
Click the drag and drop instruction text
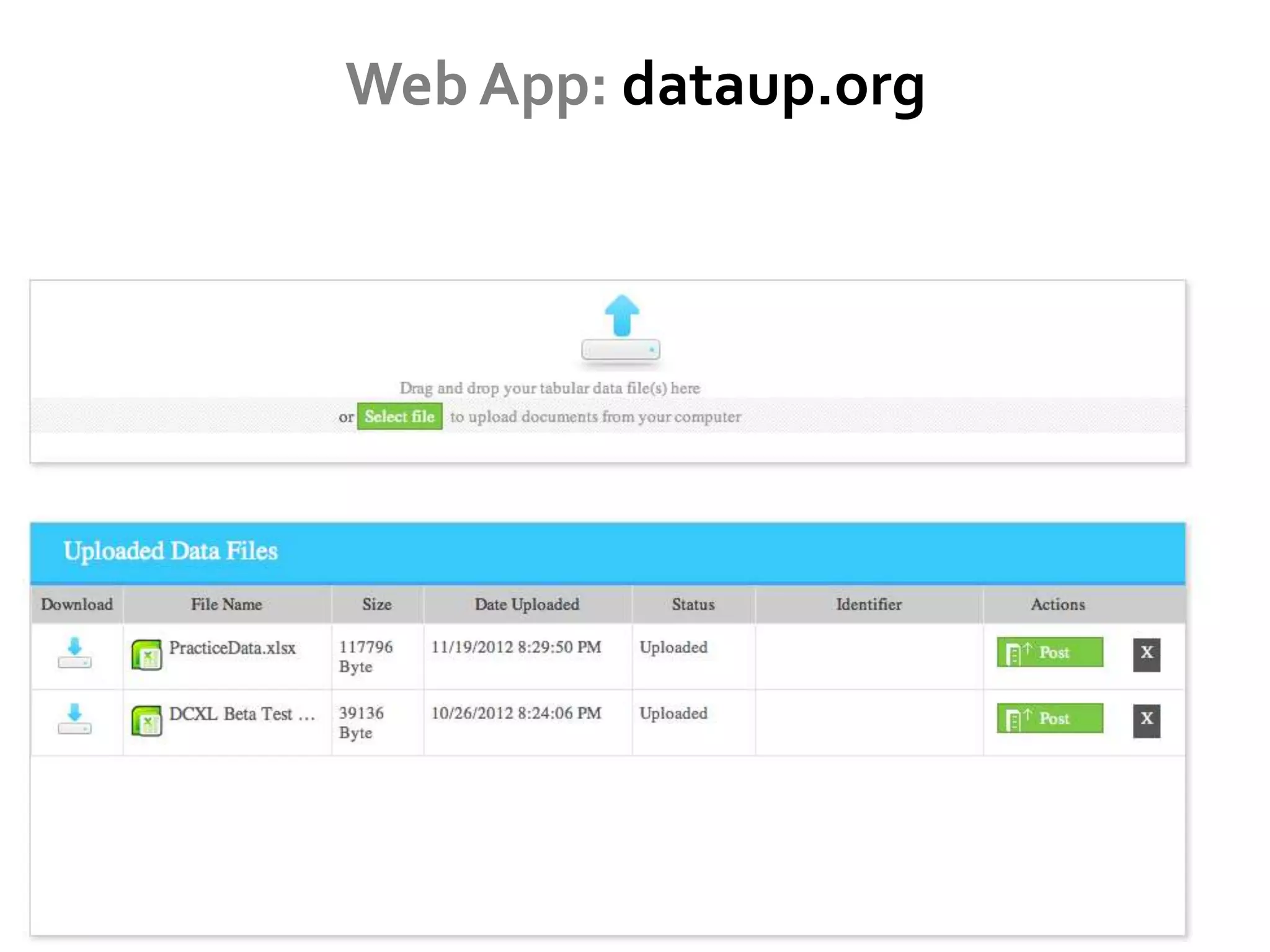[550, 389]
